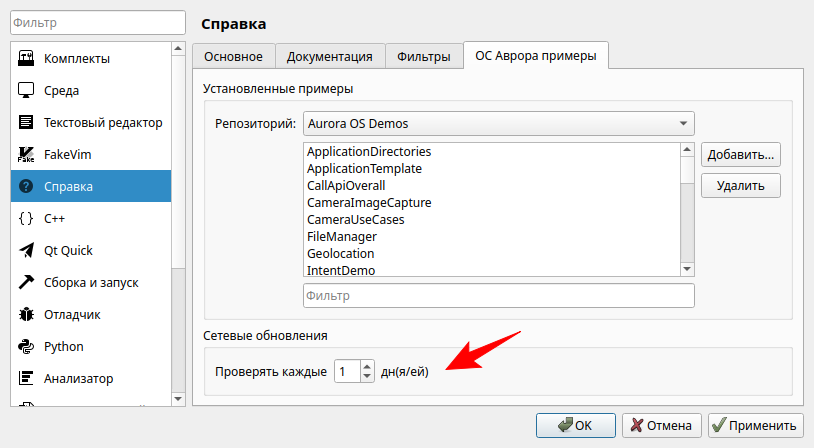Viewport: 814px width, 448px height.
Task: Switch to the Фильтры tab
Action: pyautogui.click(x=424, y=57)
